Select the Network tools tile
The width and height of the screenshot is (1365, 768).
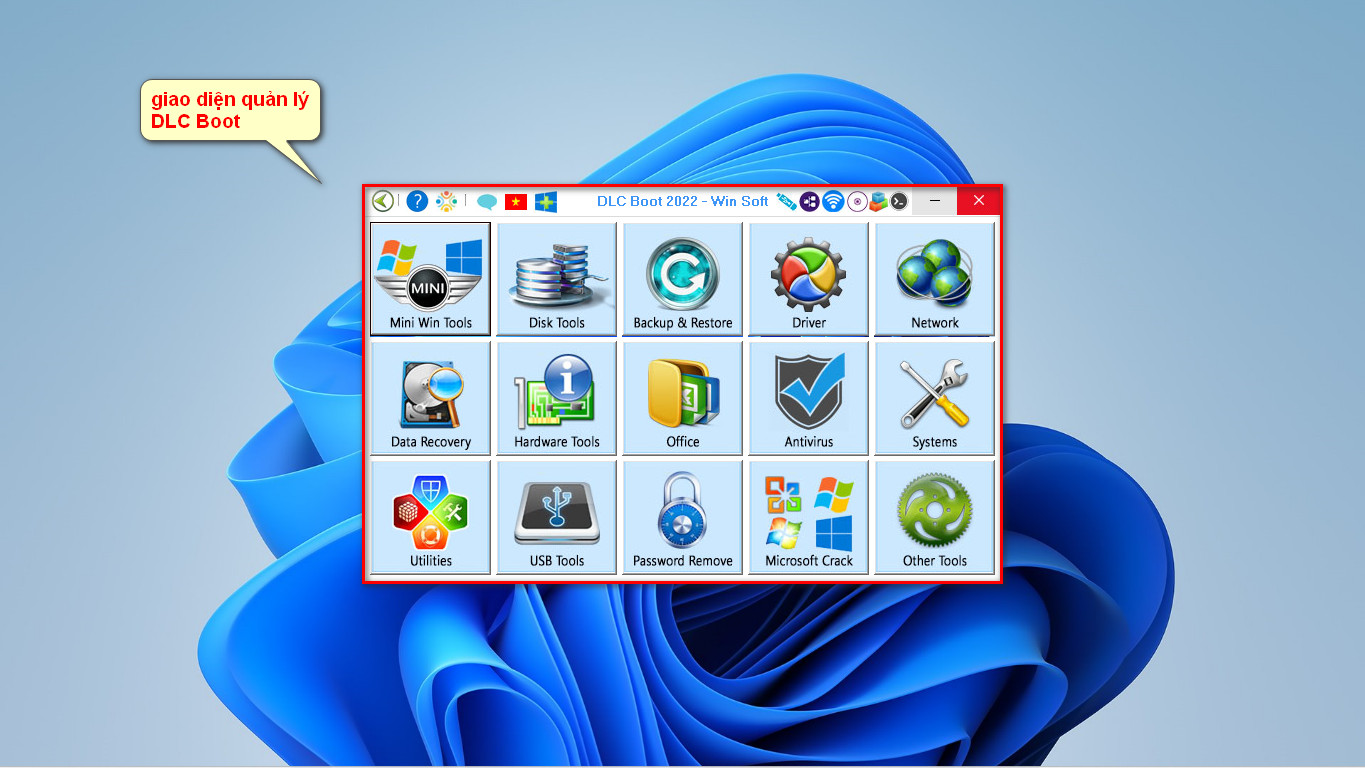pyautogui.click(x=934, y=279)
